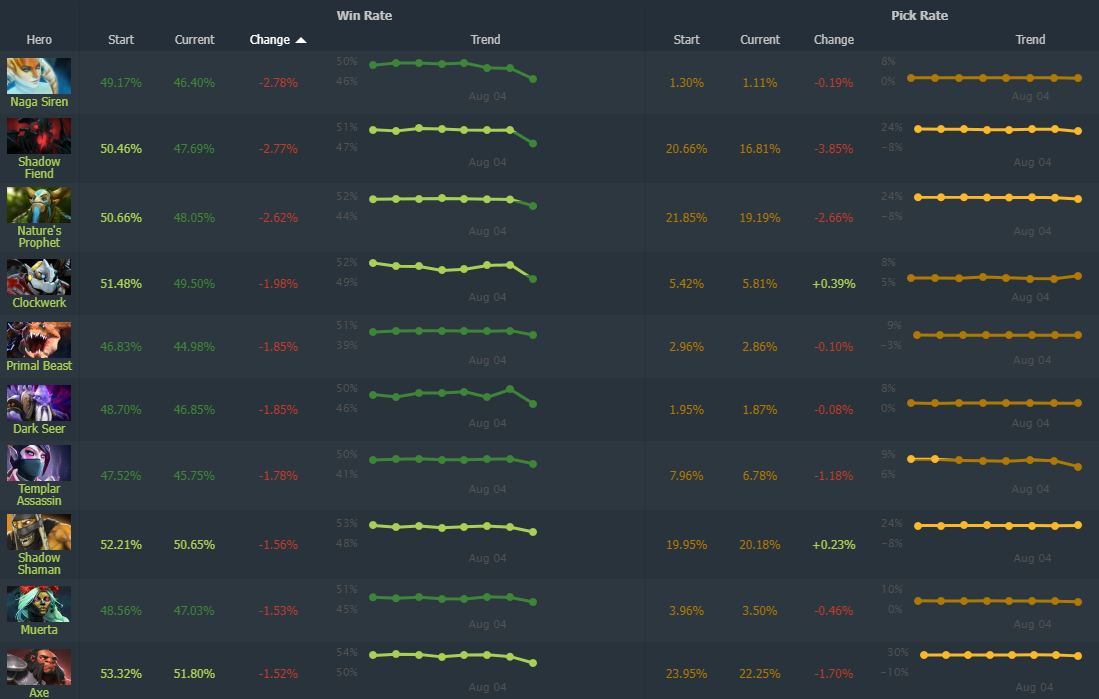The height and width of the screenshot is (699, 1099).
Task: Sort by Win Rate Start column
Action: 121,40
